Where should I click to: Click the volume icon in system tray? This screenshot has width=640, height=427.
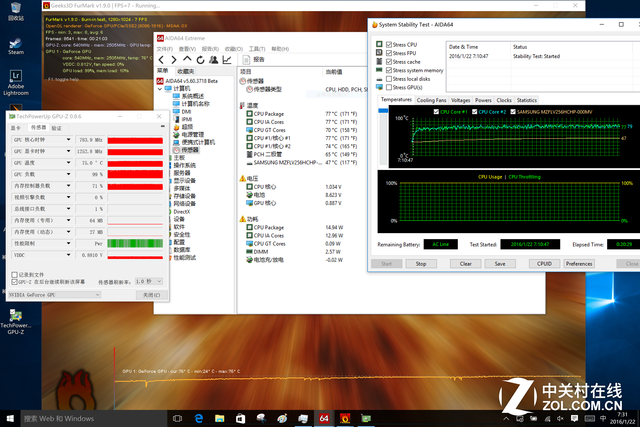coord(560,419)
